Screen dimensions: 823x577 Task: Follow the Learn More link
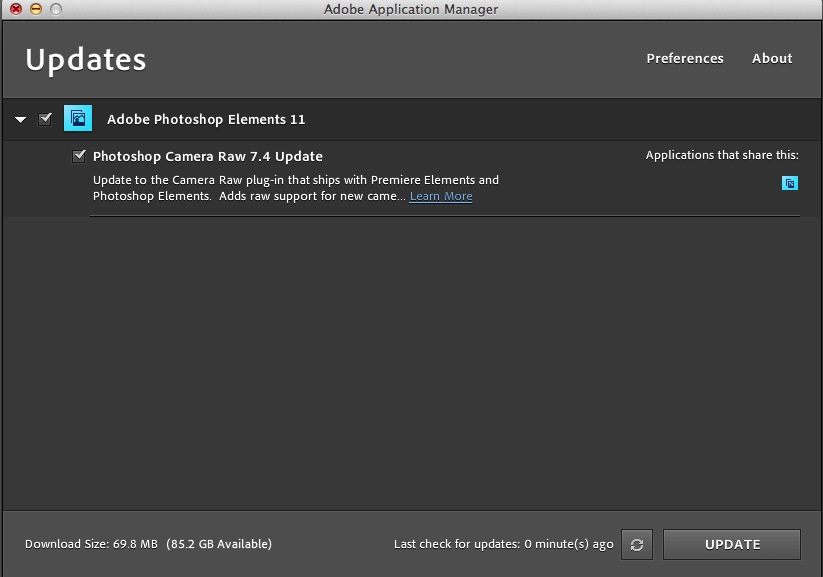tap(441, 196)
